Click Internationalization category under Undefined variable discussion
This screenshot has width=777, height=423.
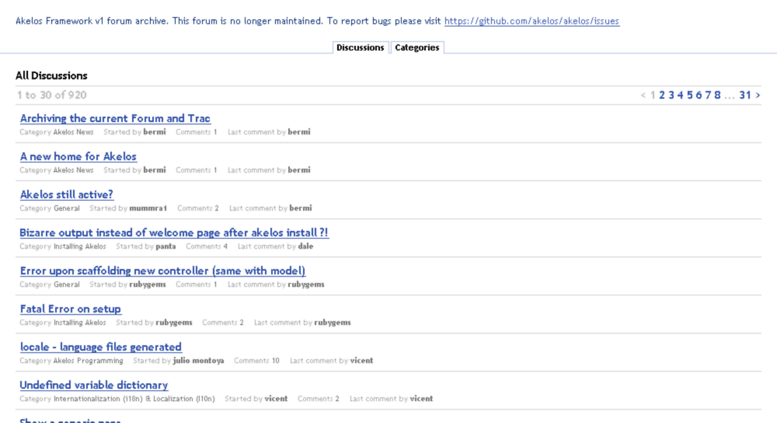pyautogui.click(x=134, y=399)
